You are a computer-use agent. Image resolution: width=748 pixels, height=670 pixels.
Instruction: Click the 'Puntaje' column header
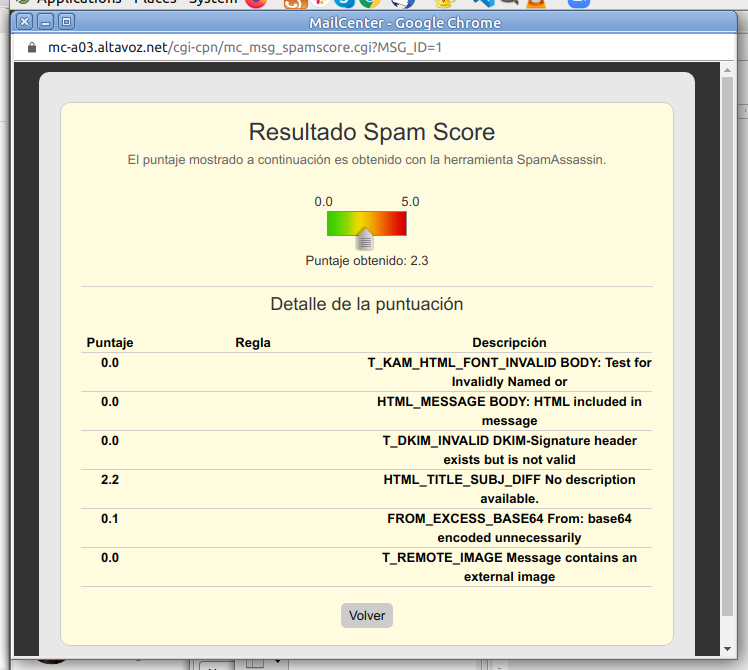click(x=110, y=343)
